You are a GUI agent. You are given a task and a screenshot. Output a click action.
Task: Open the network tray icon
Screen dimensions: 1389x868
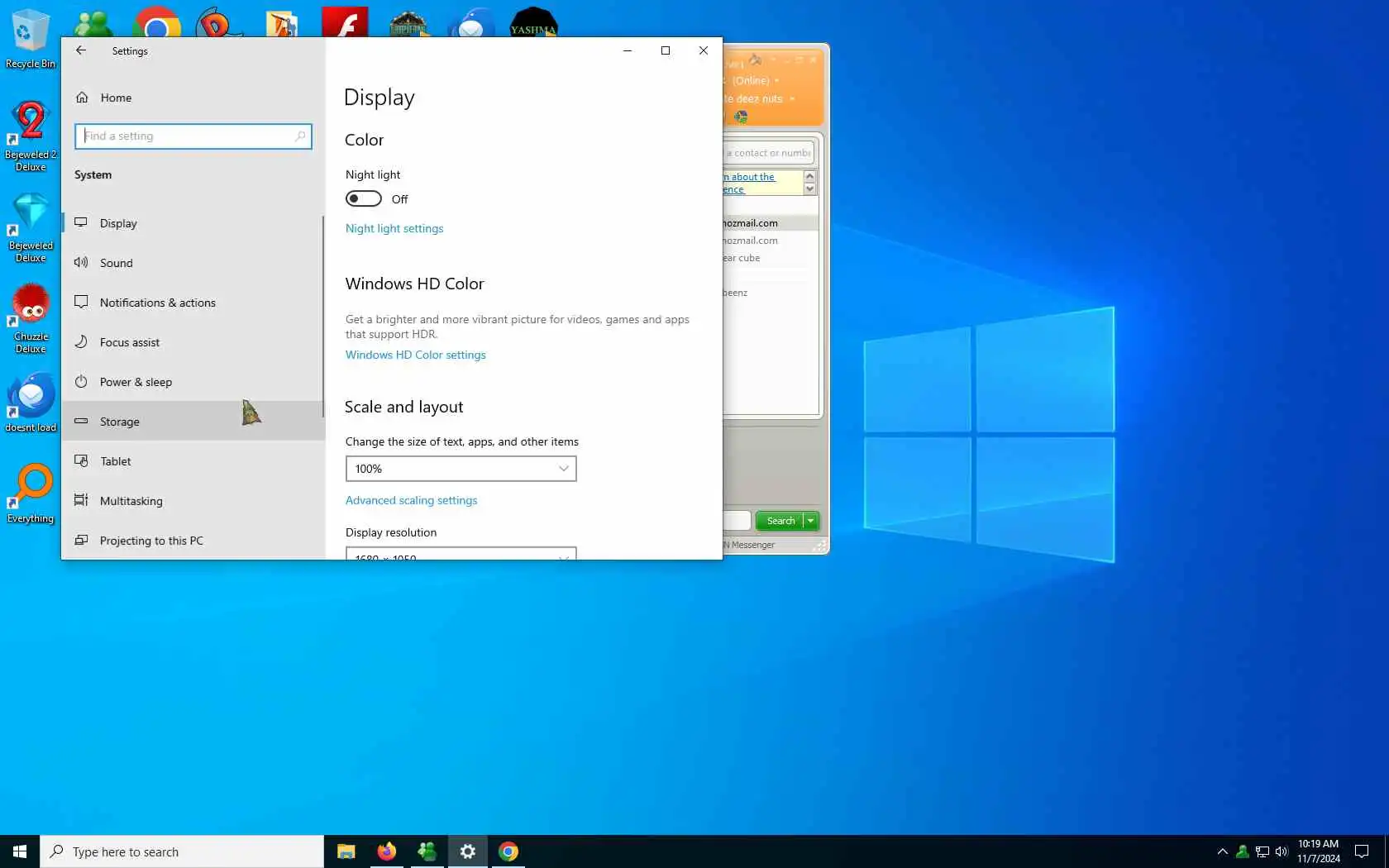point(1263,851)
